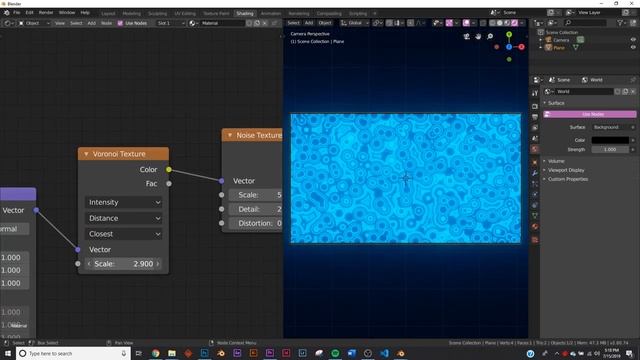Viewport: 640px width, 360px height.
Task: Open the Window menu
Action: click(67, 13)
